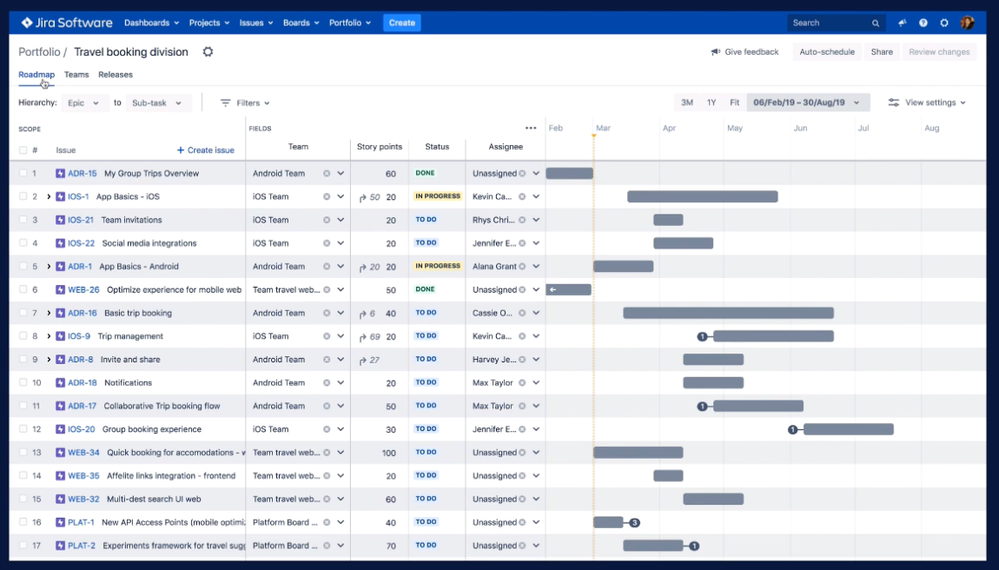Click dependency badge on PLAT-2 bar

click(694, 546)
